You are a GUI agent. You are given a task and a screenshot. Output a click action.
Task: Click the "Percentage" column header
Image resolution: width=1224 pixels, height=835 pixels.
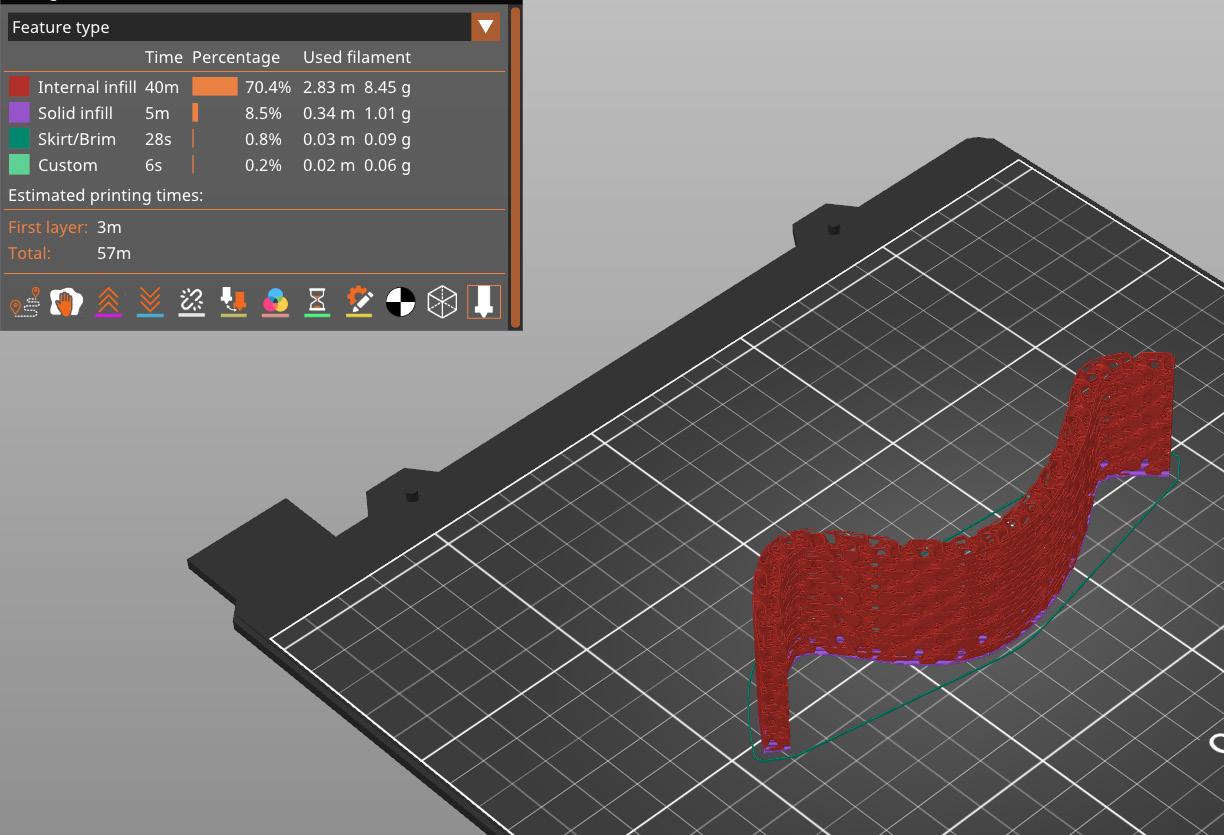point(236,57)
